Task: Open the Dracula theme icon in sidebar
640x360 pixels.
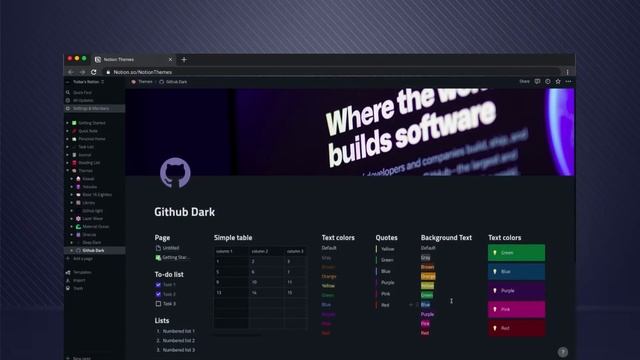Action: pos(78,235)
